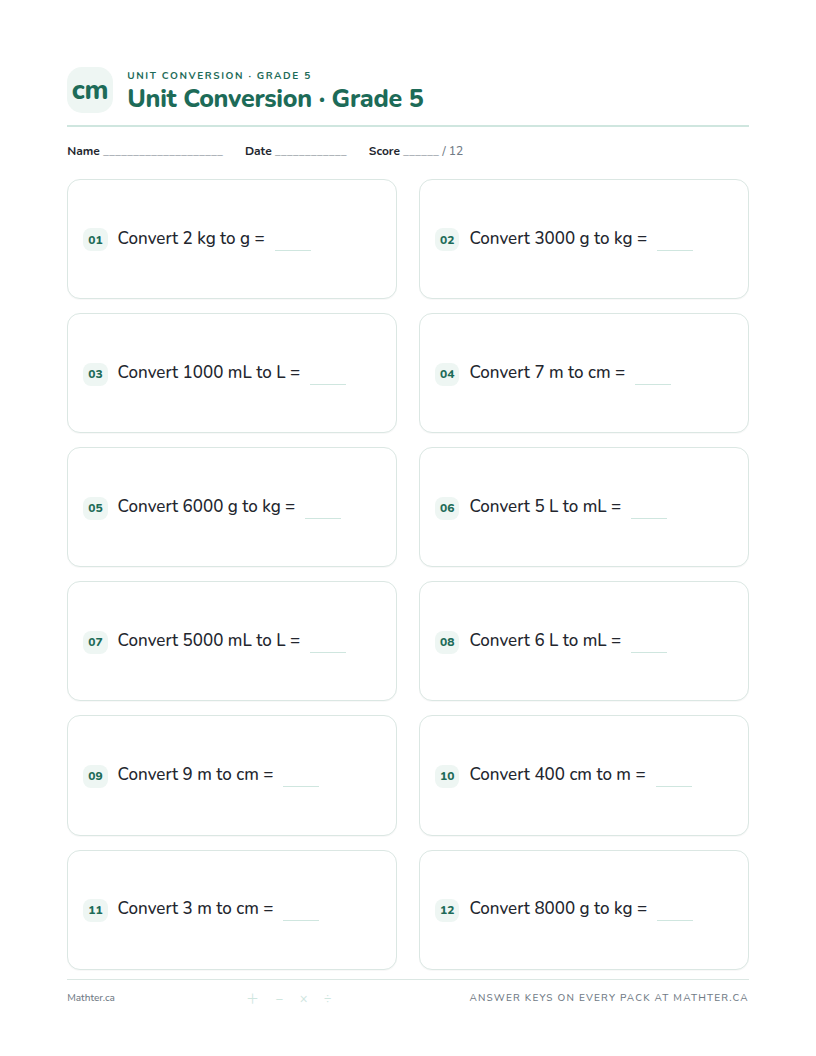Click the 'Unit Conversion · Grade 5' main title
This screenshot has height=1056, width=816.
click(x=275, y=98)
